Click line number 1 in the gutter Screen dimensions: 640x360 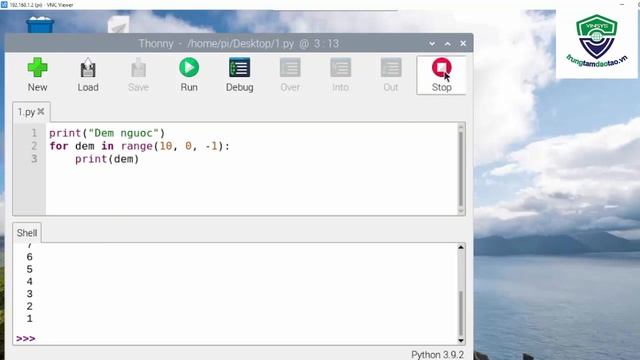pyautogui.click(x=34, y=133)
